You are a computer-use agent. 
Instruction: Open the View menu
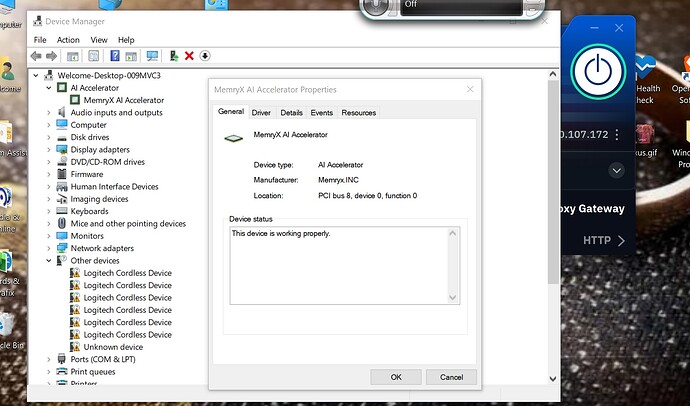(x=99, y=40)
